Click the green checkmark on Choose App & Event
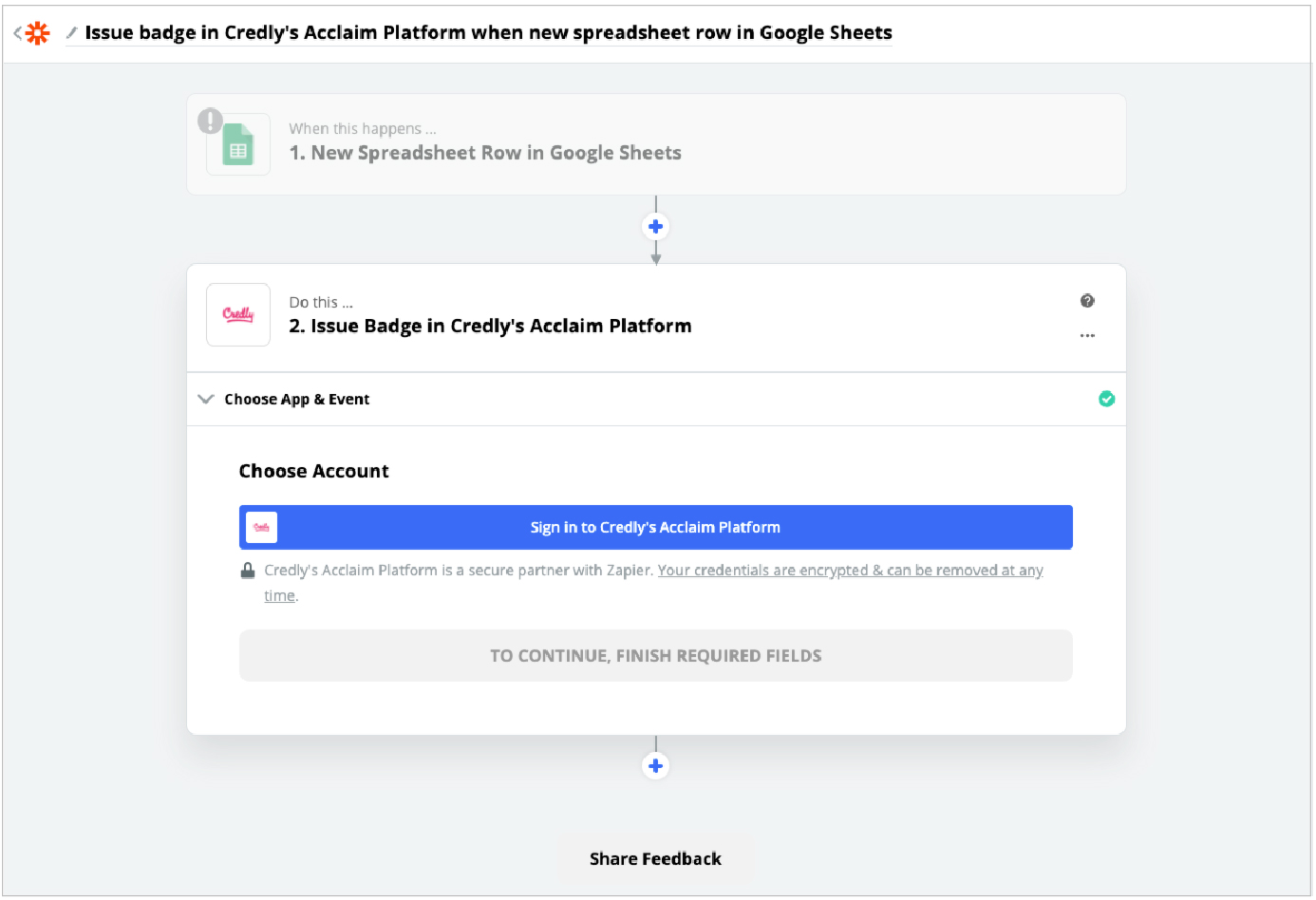1316x900 pixels. pyautogui.click(x=1106, y=399)
